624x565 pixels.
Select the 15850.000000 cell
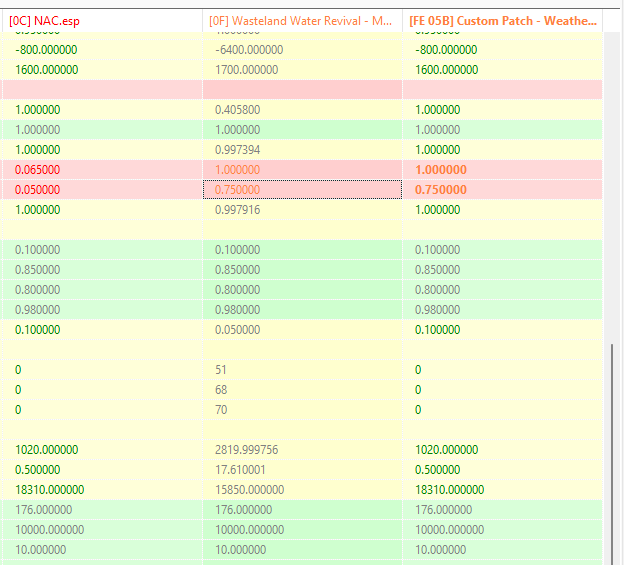pos(302,489)
